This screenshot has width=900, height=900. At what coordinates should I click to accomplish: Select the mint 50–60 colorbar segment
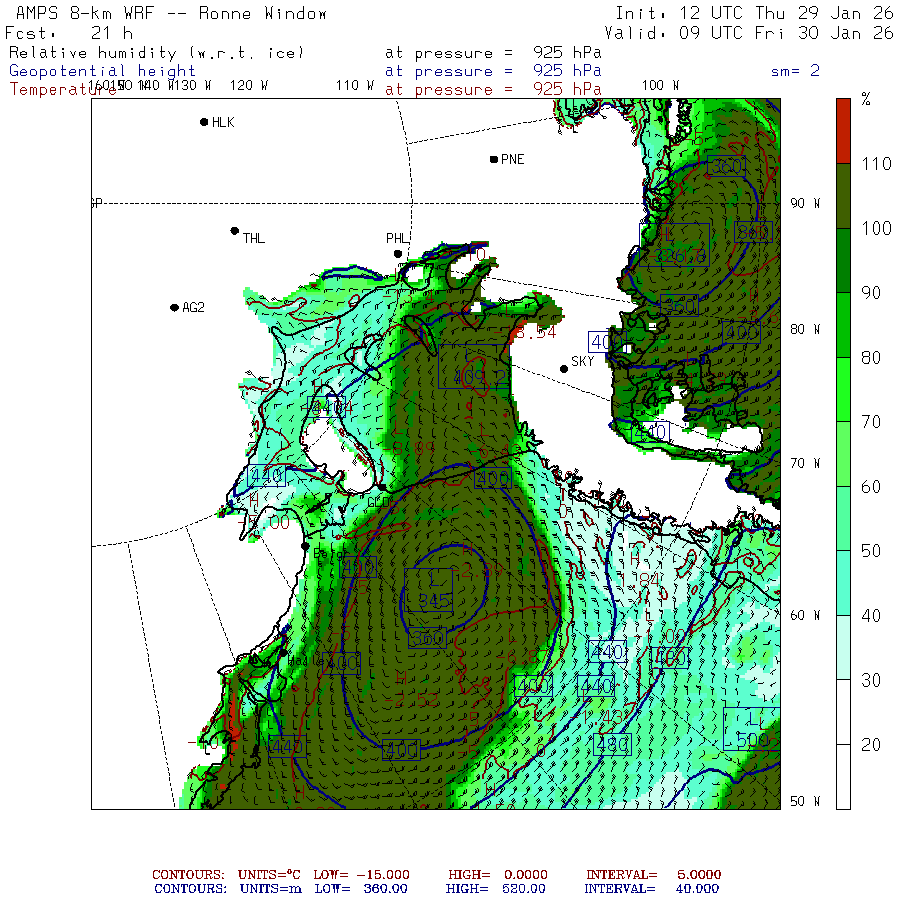[x=843, y=519]
